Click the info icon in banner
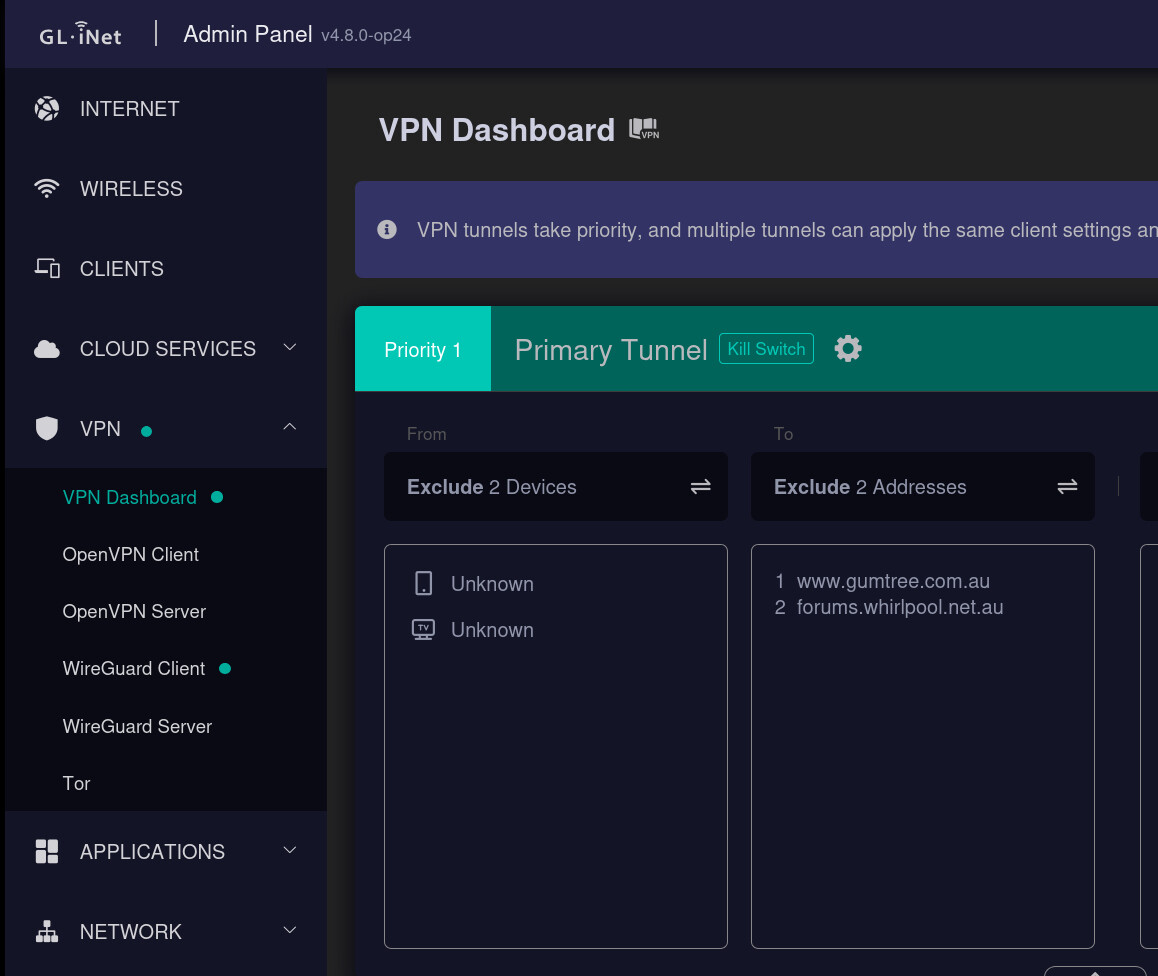 point(387,230)
